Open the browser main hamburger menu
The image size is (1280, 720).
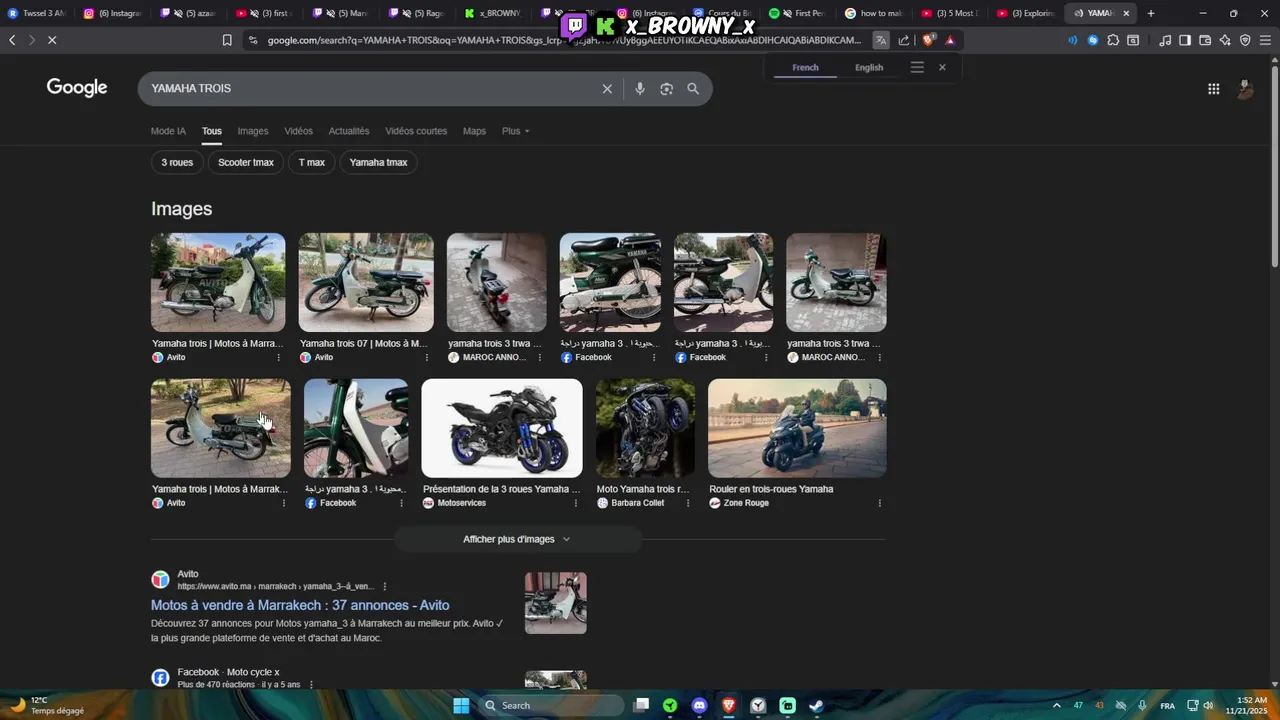[x=1265, y=40]
